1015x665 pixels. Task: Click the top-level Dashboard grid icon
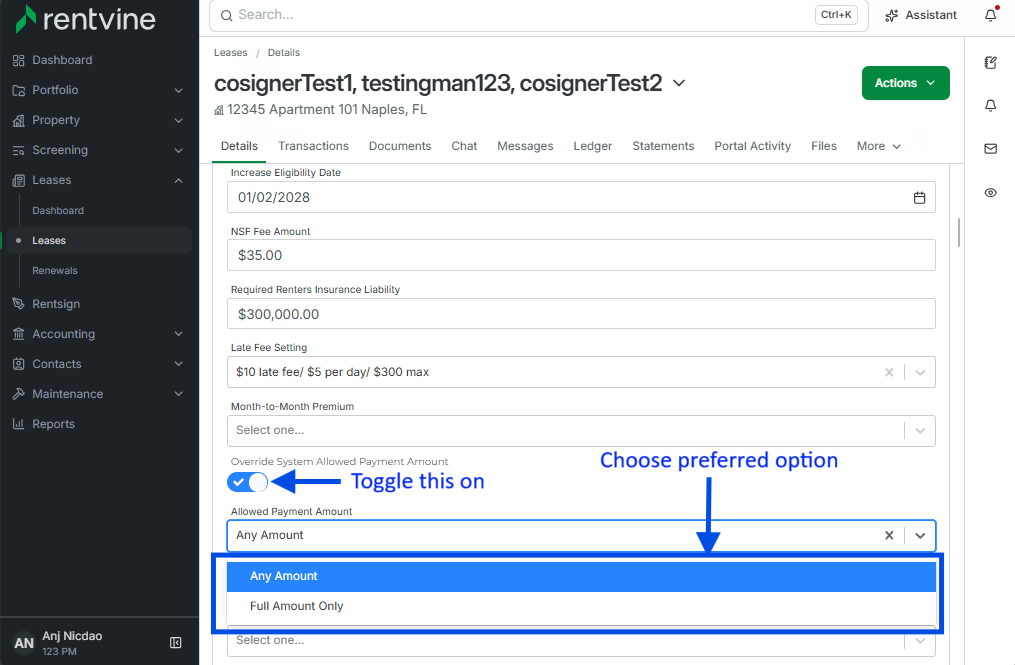(19, 60)
